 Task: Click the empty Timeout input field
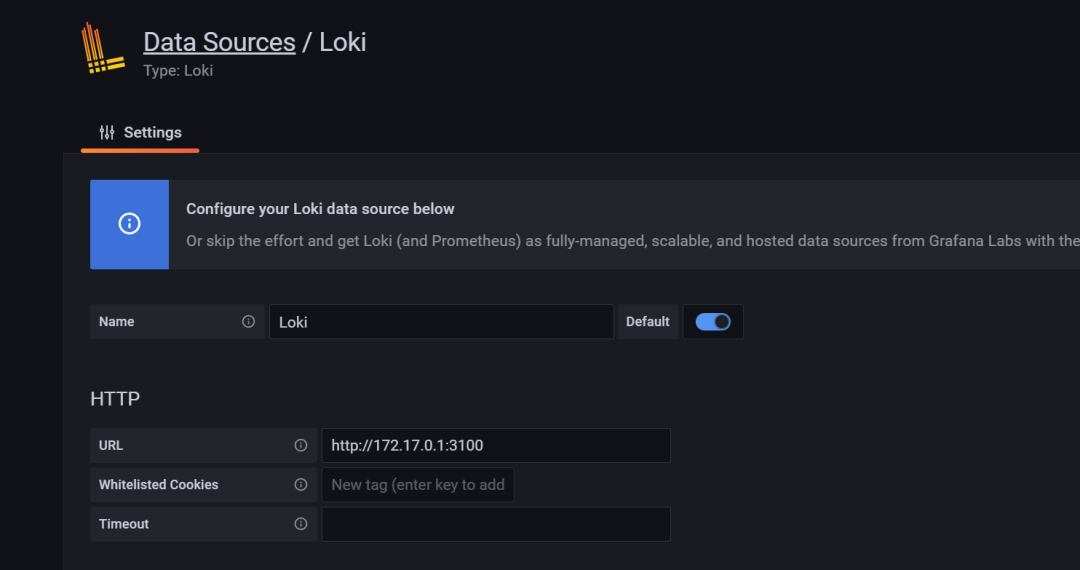495,524
